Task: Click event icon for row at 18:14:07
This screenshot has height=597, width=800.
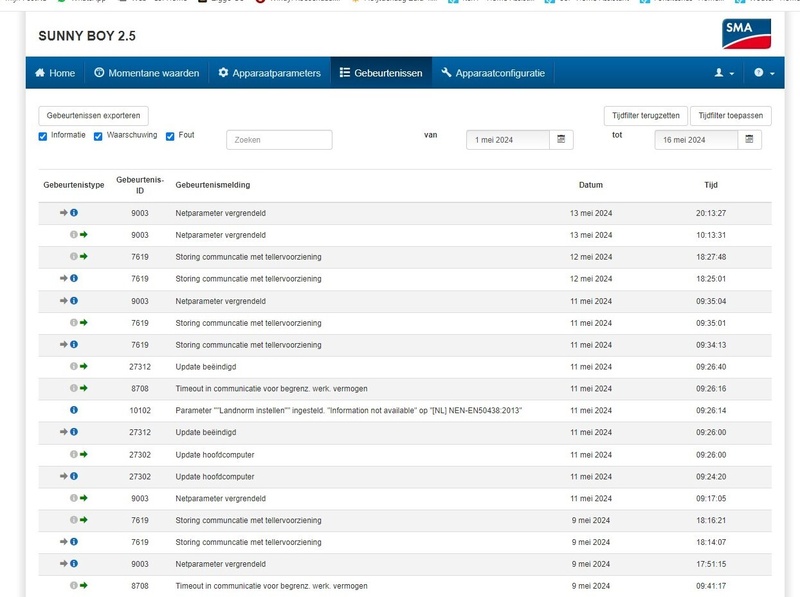Action: (x=69, y=542)
